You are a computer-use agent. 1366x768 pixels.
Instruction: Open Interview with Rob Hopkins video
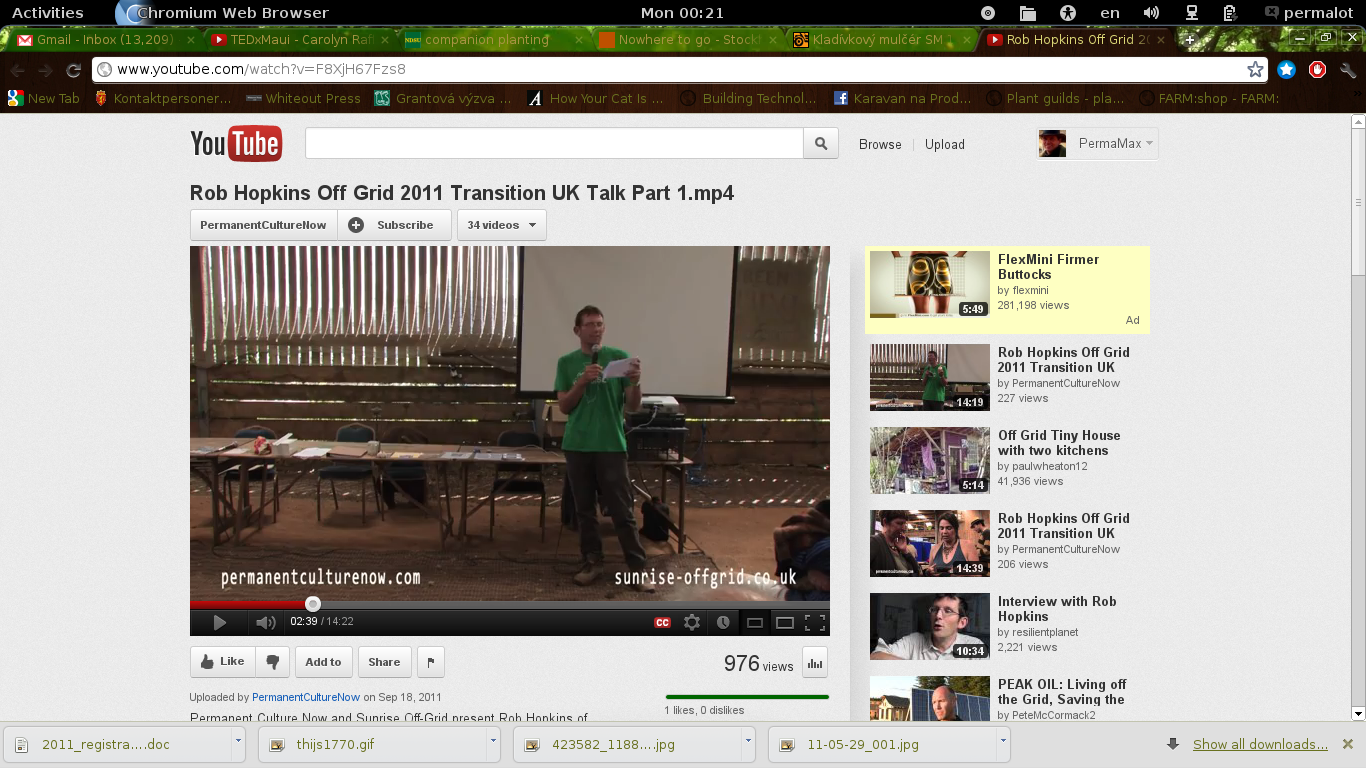pyautogui.click(x=1057, y=609)
